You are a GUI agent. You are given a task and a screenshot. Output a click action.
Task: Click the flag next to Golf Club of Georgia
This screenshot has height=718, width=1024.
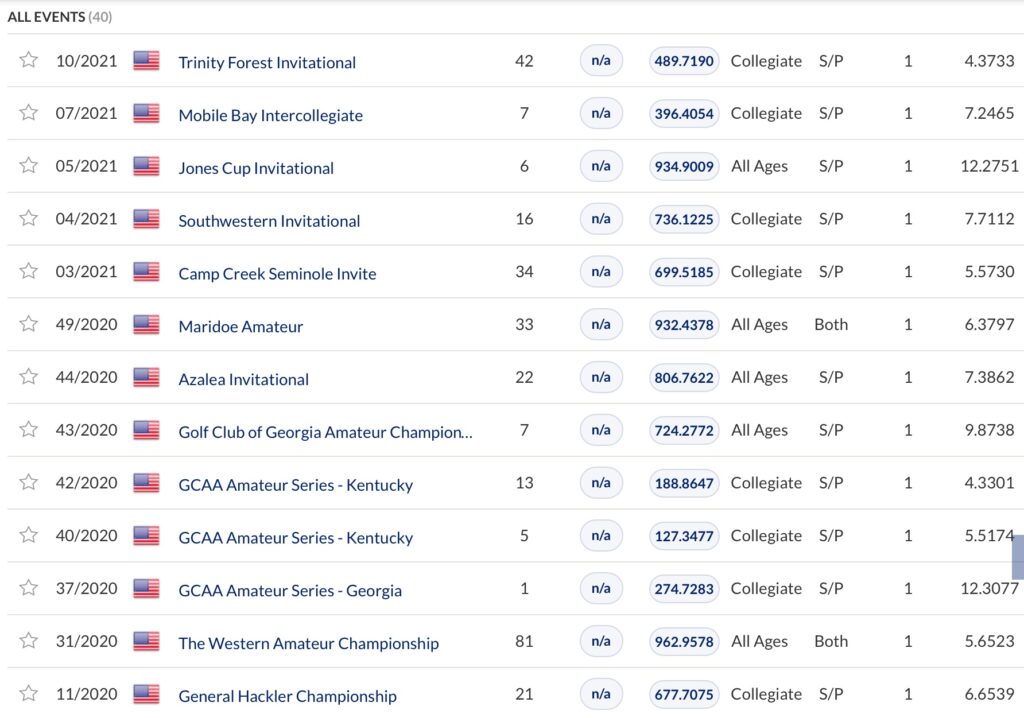[x=146, y=430]
